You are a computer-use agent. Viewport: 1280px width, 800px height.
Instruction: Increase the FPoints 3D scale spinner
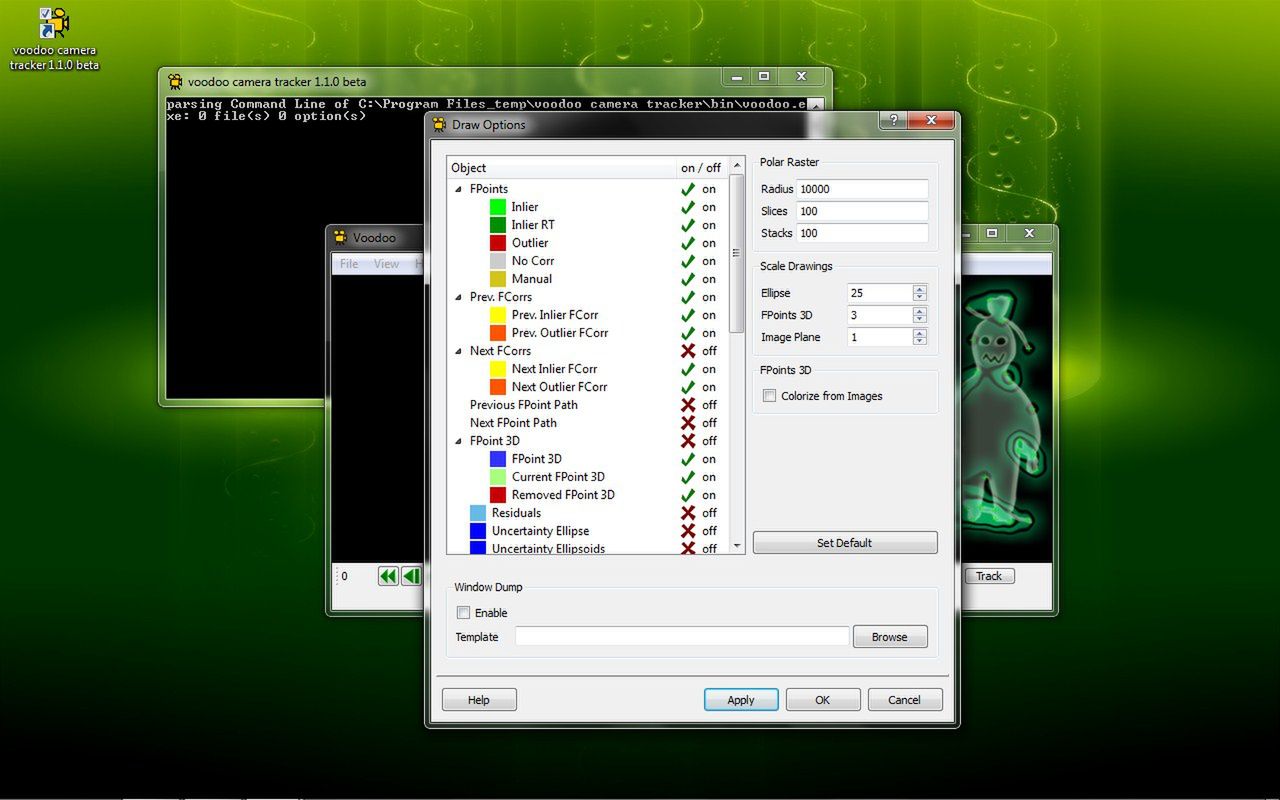pyautogui.click(x=920, y=311)
